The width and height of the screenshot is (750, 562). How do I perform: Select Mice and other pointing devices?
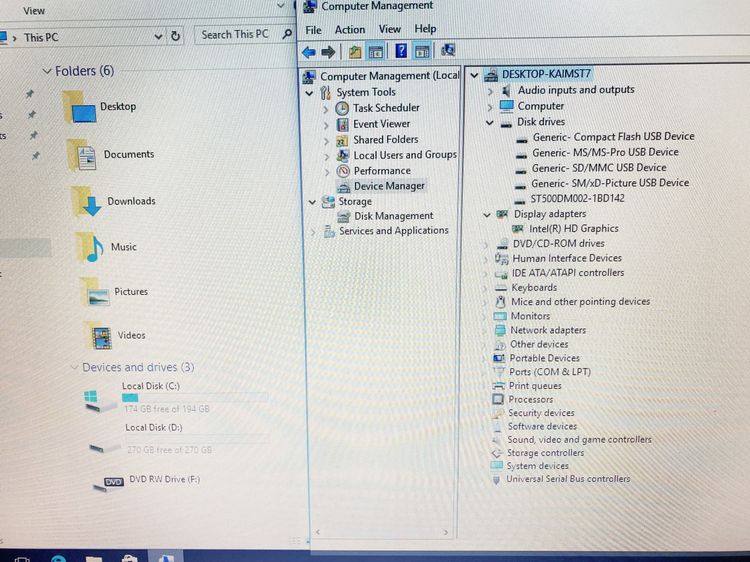(x=580, y=302)
